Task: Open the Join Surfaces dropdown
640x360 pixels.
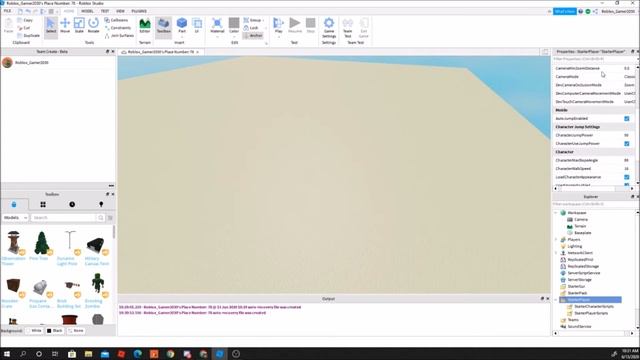Action: pyautogui.click(x=120, y=36)
